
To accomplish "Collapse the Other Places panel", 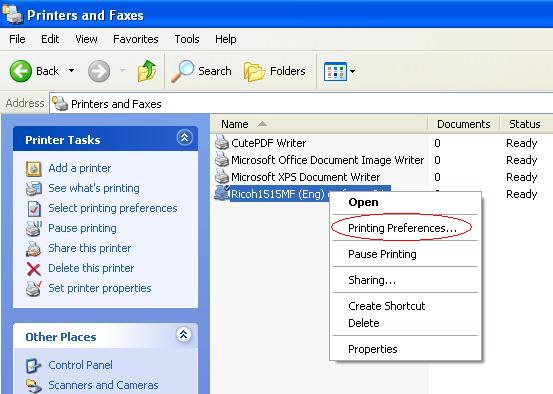I will 184,334.
